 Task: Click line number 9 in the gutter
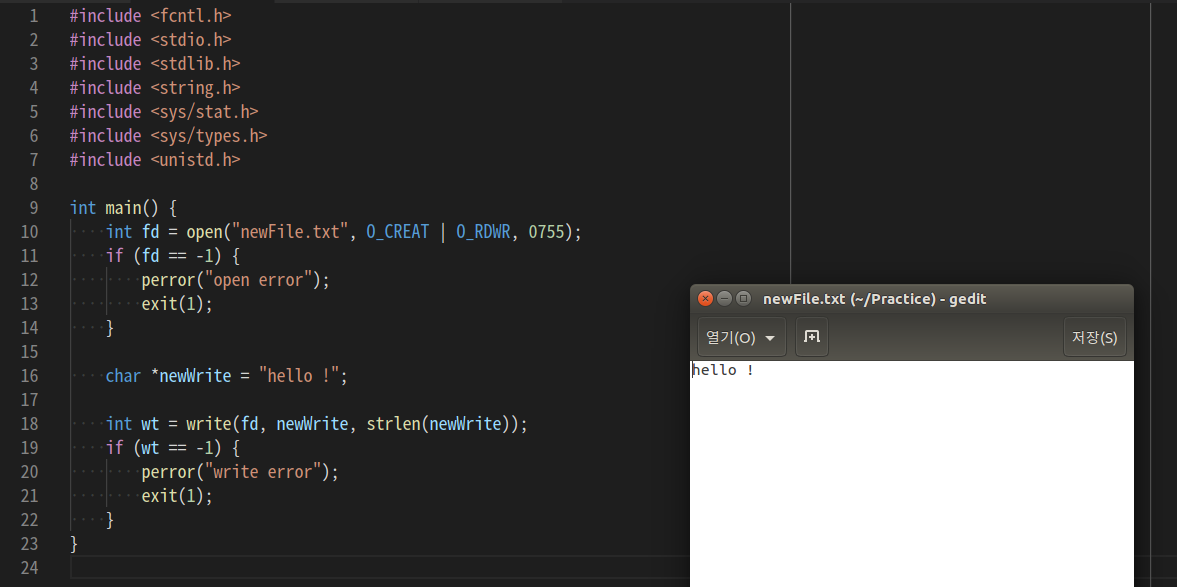[34, 208]
